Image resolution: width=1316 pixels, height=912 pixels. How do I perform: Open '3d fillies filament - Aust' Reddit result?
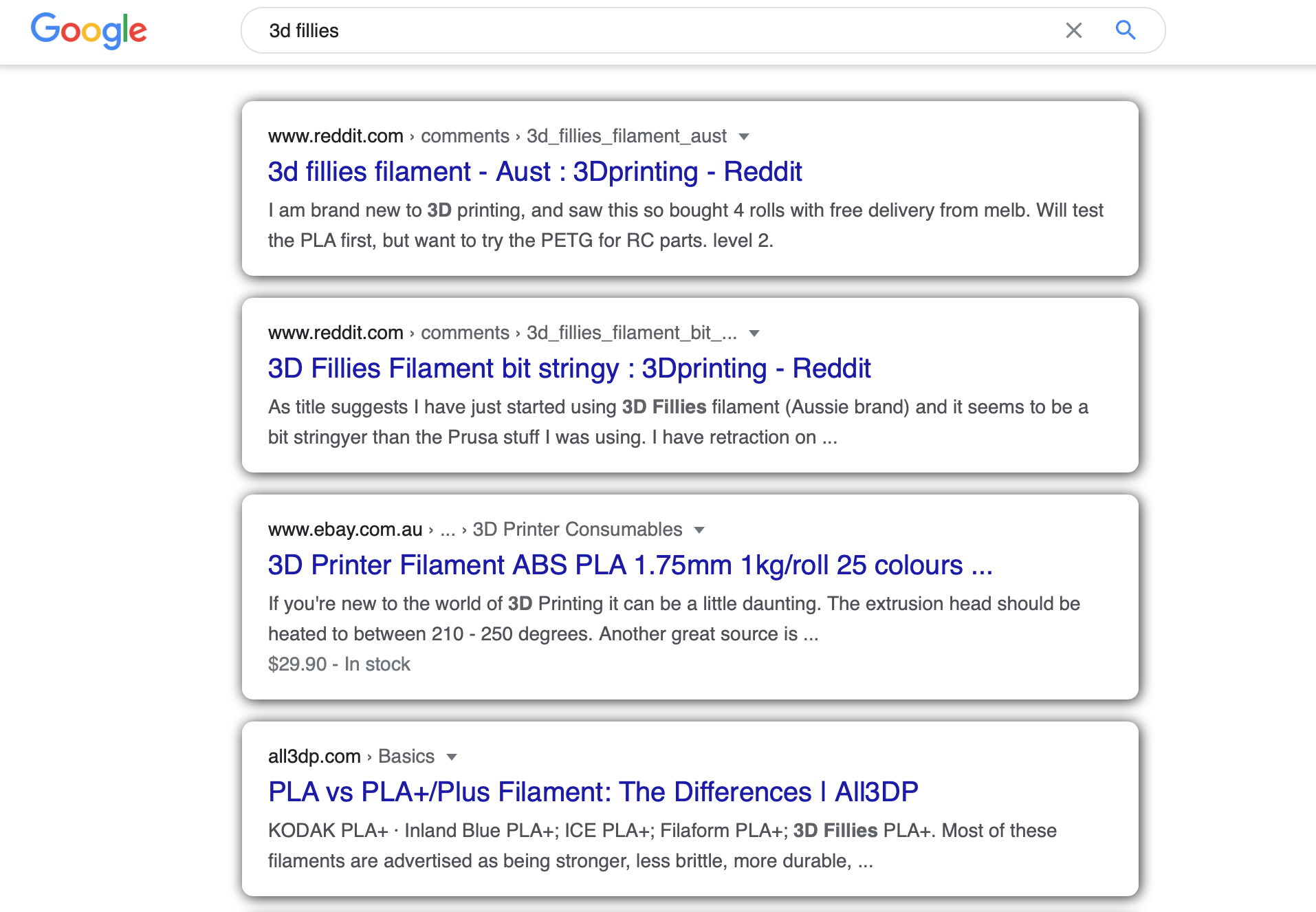[535, 172]
